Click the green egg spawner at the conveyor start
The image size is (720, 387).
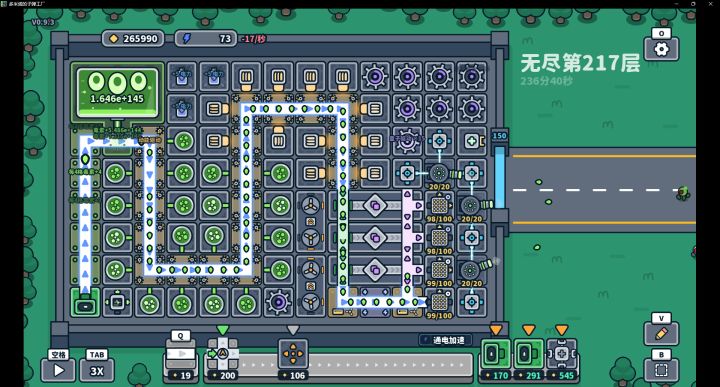click(85, 303)
